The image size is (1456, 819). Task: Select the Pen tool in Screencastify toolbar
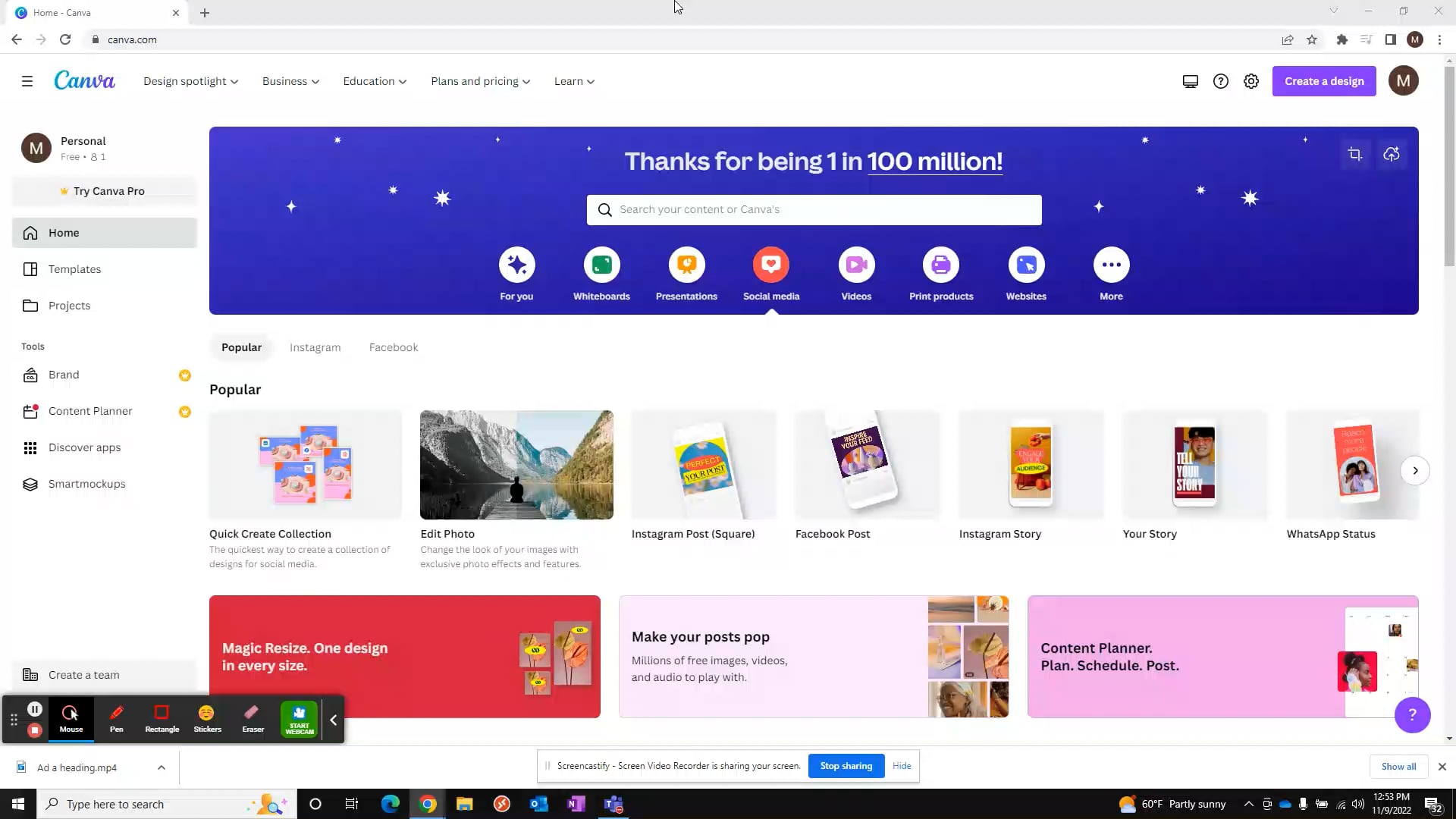tap(116, 719)
